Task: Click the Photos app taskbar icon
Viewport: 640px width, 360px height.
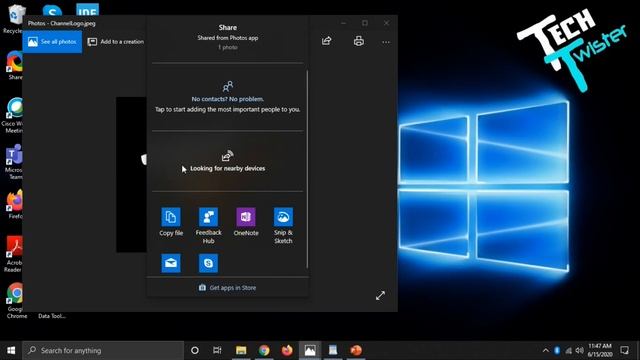Action: pyautogui.click(x=310, y=350)
